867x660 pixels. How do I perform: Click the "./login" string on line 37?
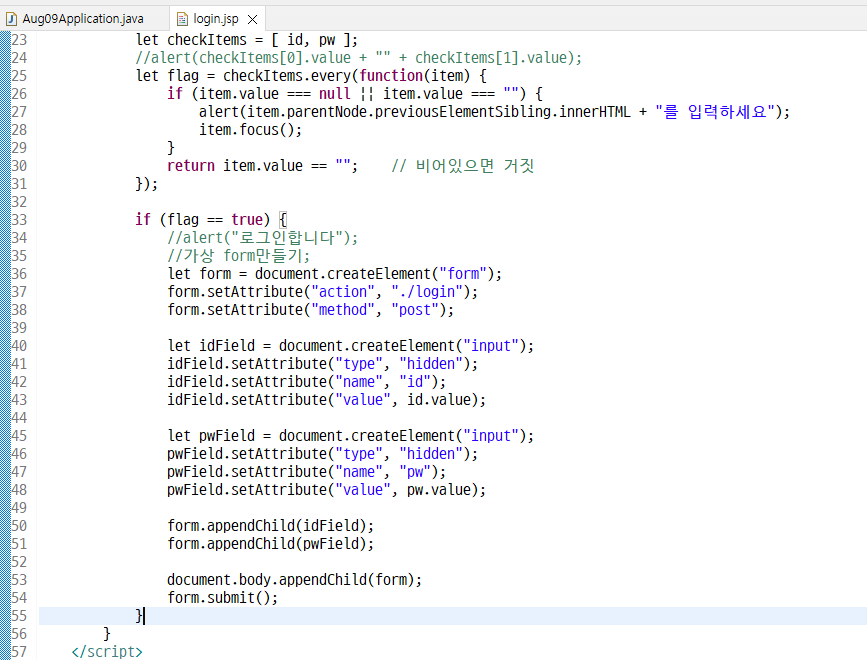[427, 292]
